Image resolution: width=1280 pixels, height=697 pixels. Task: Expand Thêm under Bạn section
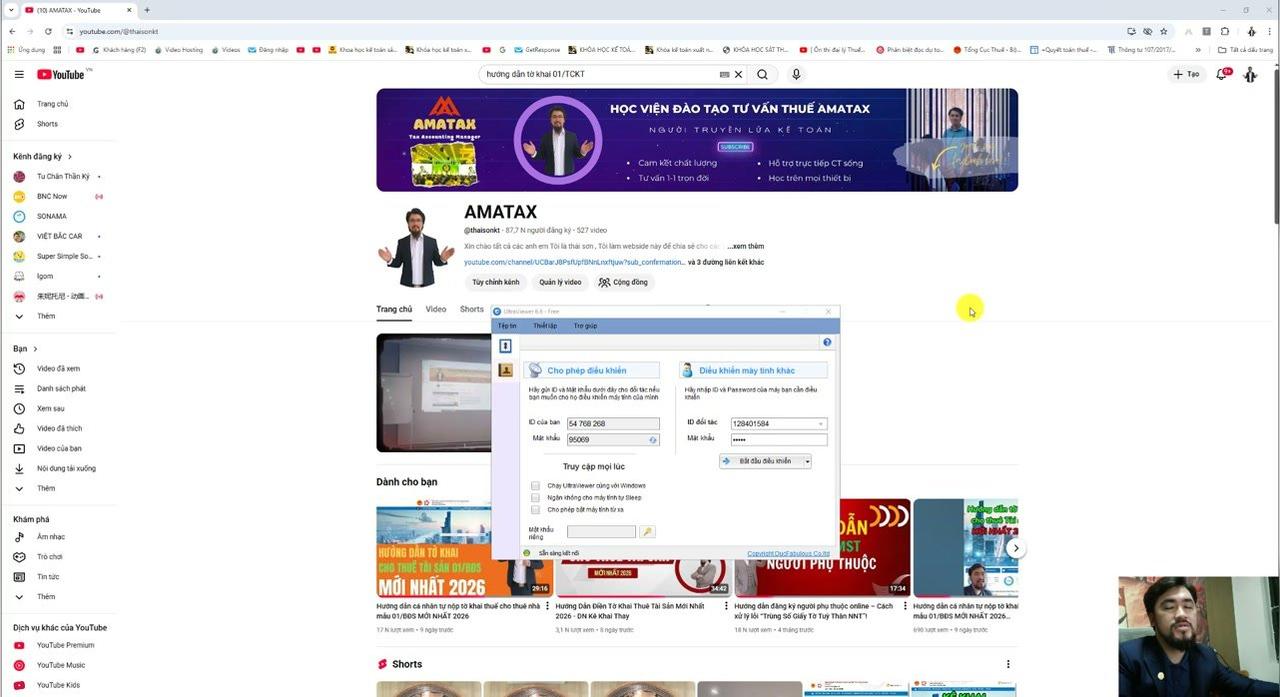(46, 488)
